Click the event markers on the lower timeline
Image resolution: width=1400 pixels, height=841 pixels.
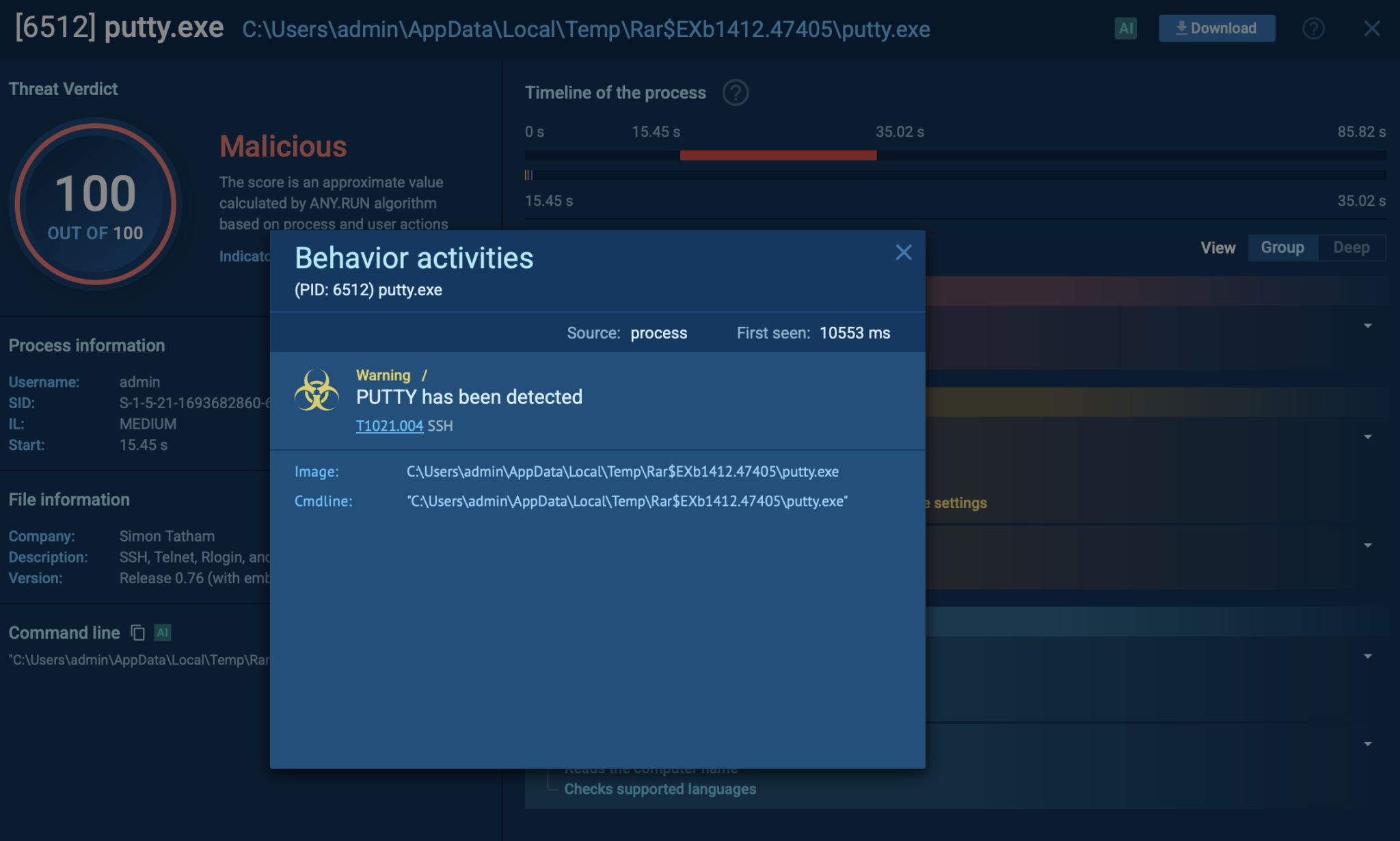[x=528, y=175]
